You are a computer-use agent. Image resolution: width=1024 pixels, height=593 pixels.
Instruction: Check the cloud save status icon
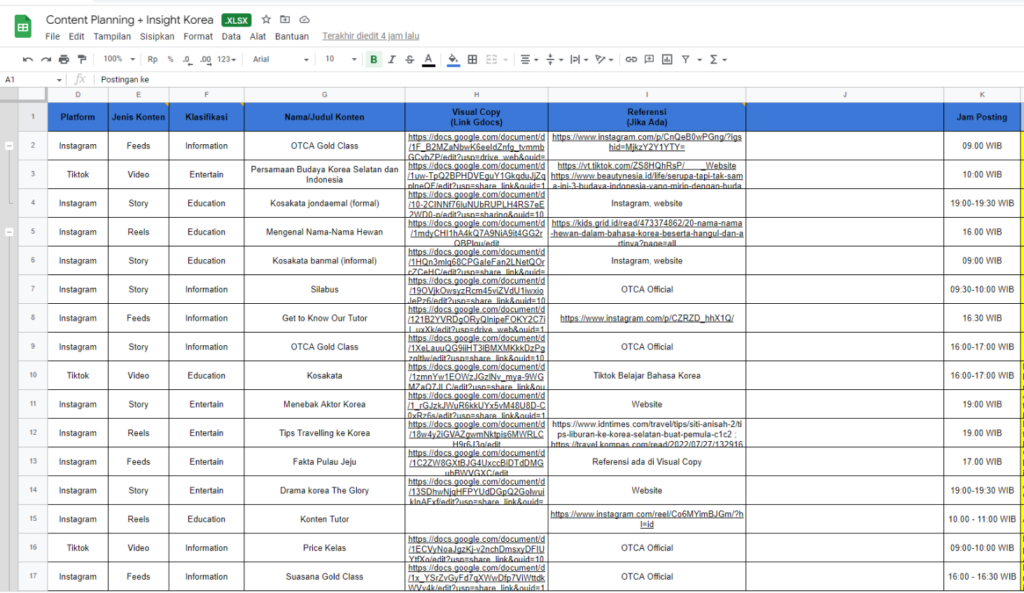click(304, 20)
